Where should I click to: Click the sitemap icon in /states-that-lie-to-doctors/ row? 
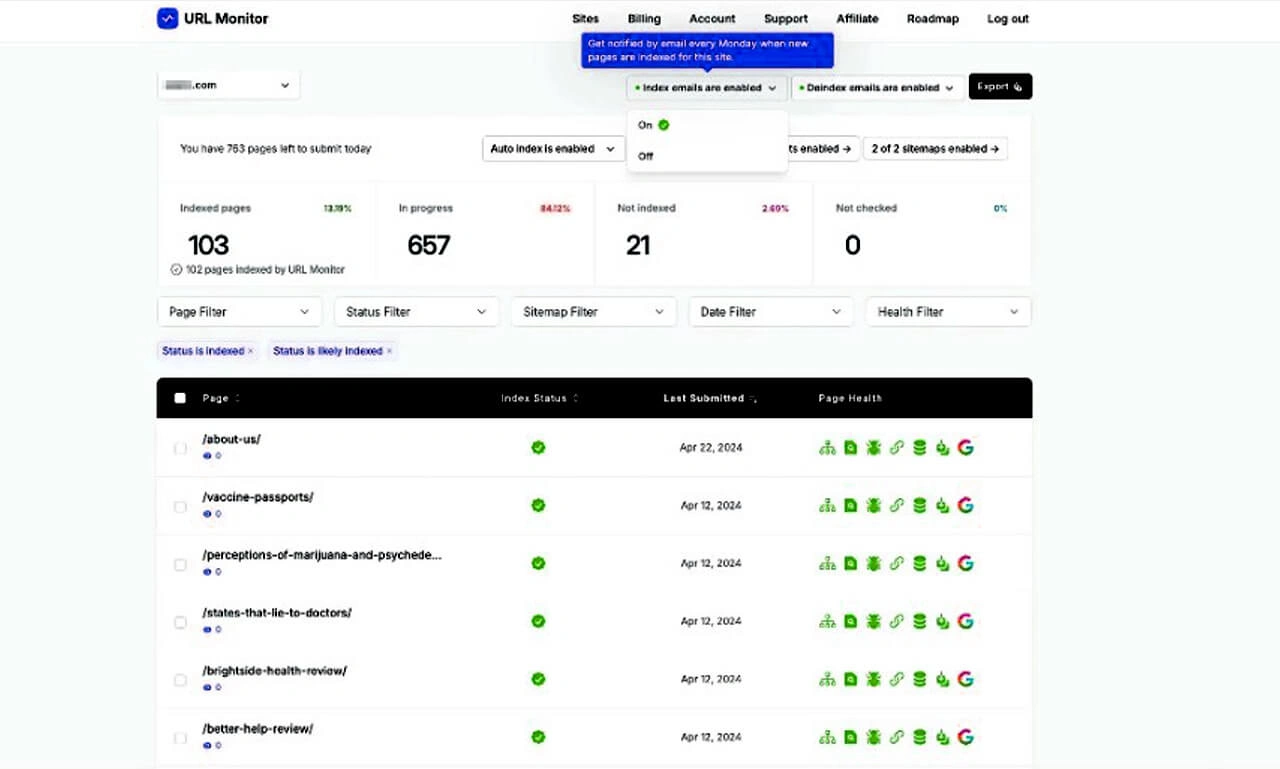click(827, 622)
